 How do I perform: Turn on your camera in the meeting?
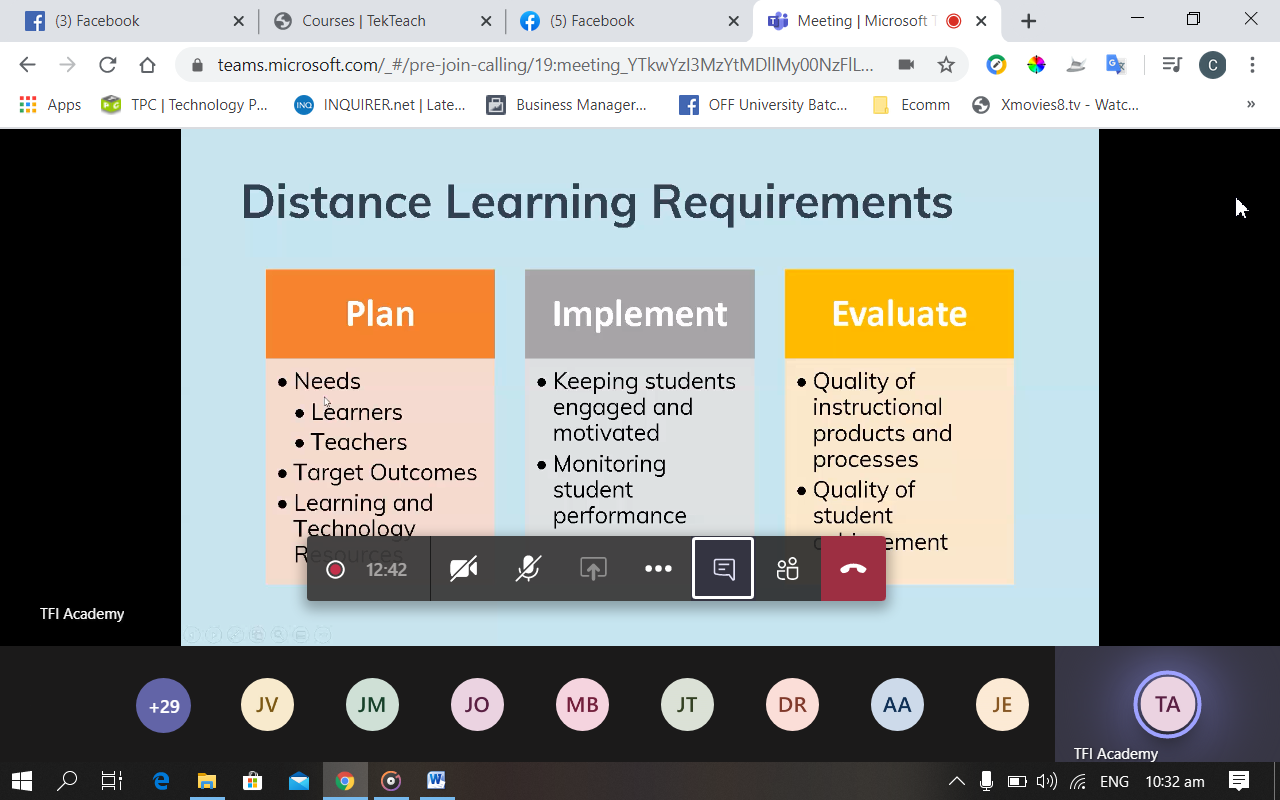point(463,568)
